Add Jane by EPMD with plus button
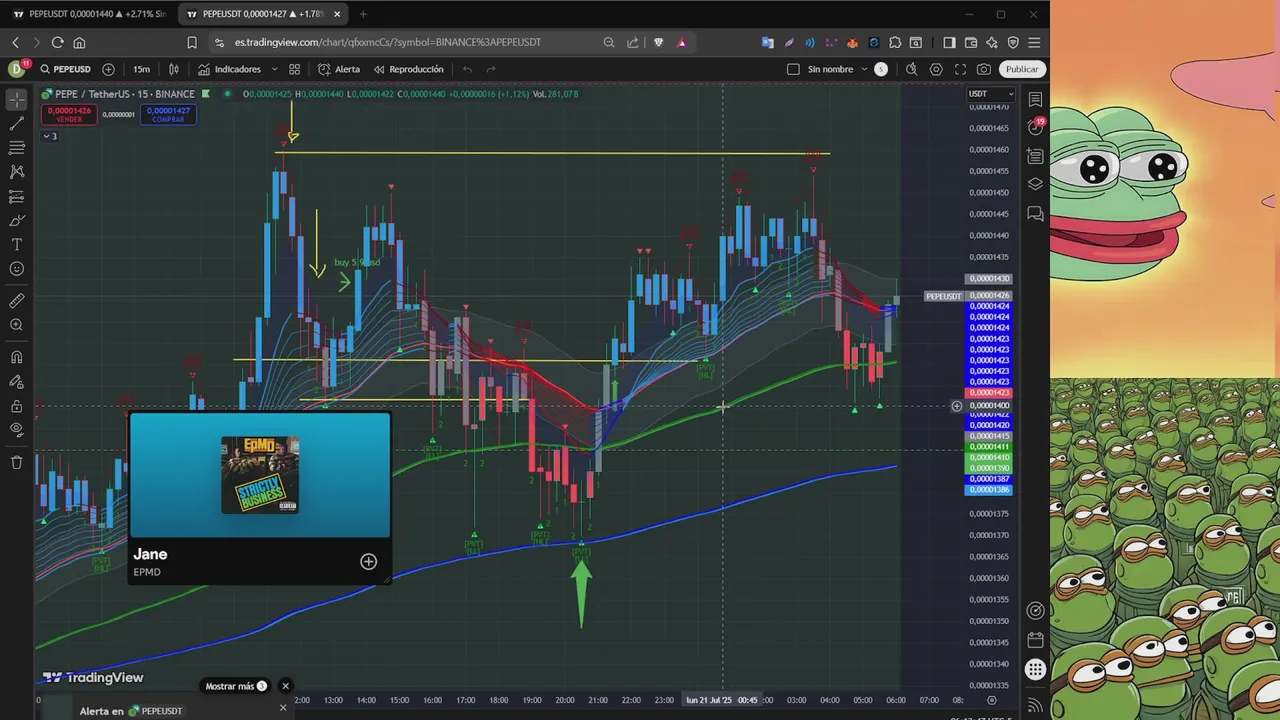 tap(368, 561)
